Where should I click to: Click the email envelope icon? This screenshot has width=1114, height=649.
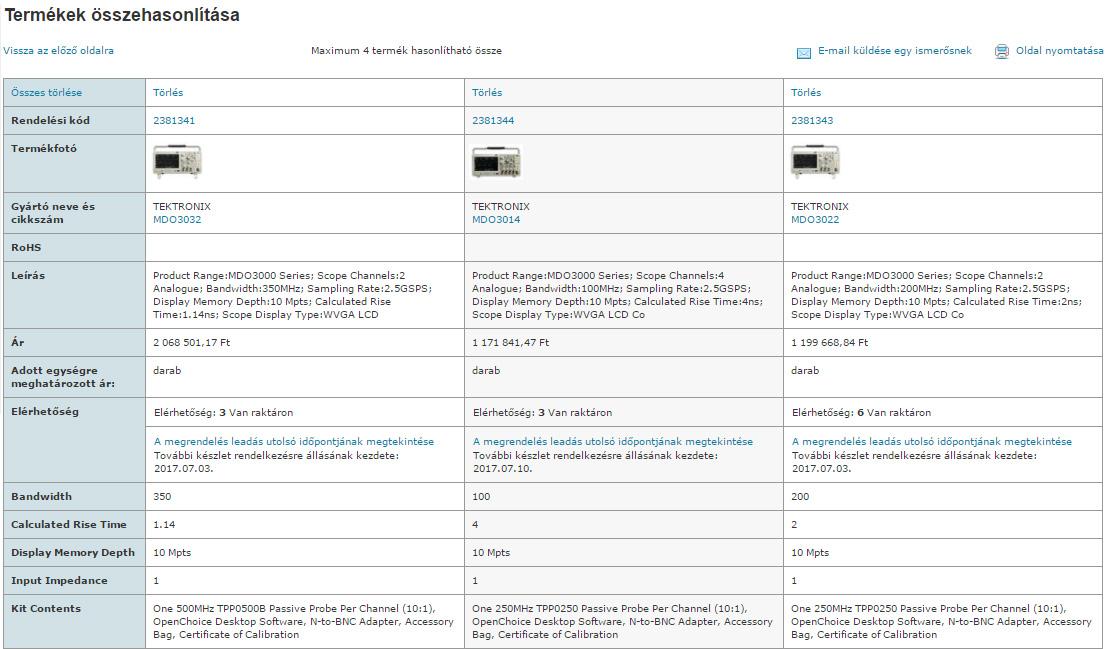point(804,53)
